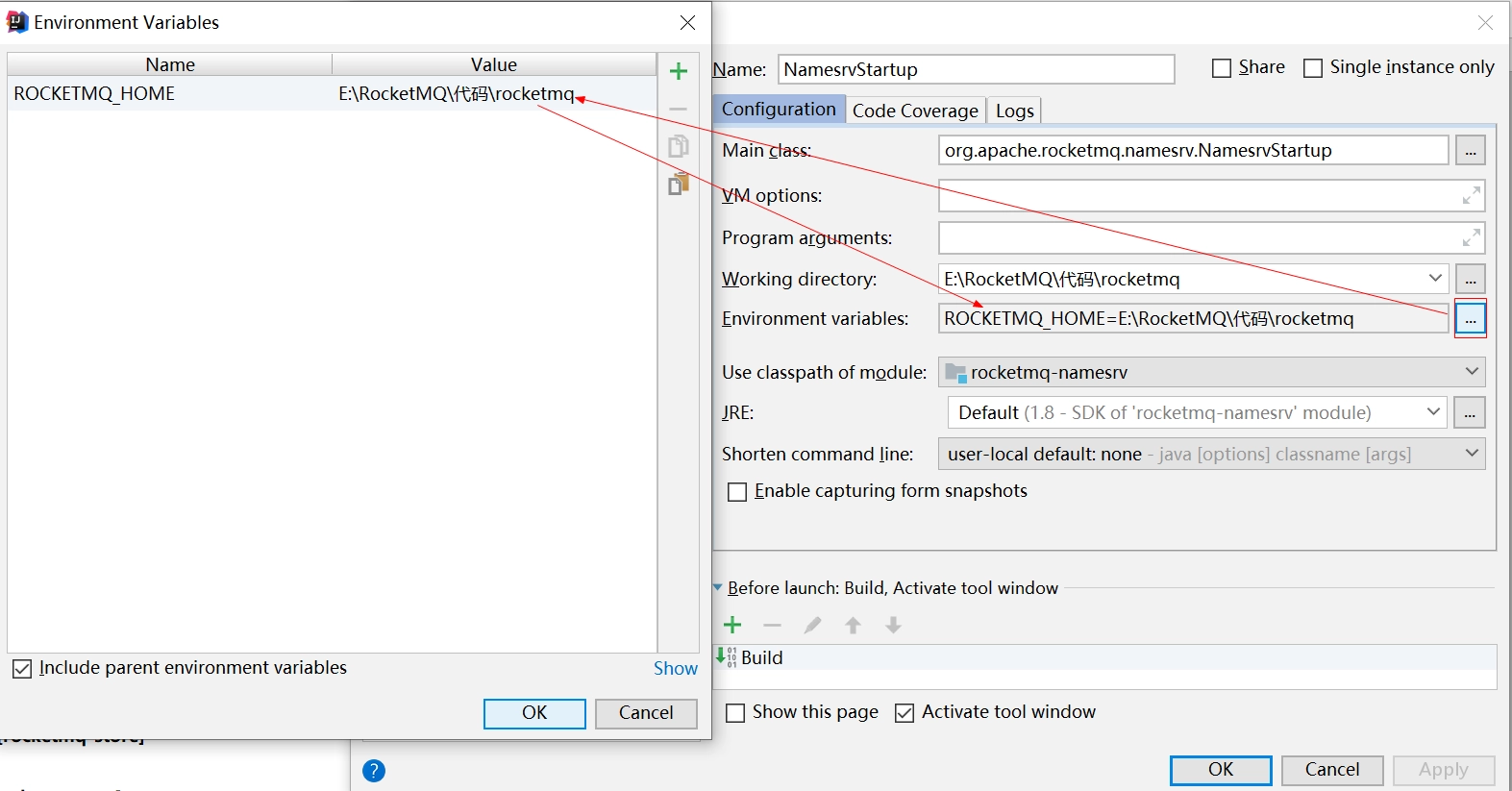
Task: Click the copy environment variables icon
Action: click(x=679, y=146)
